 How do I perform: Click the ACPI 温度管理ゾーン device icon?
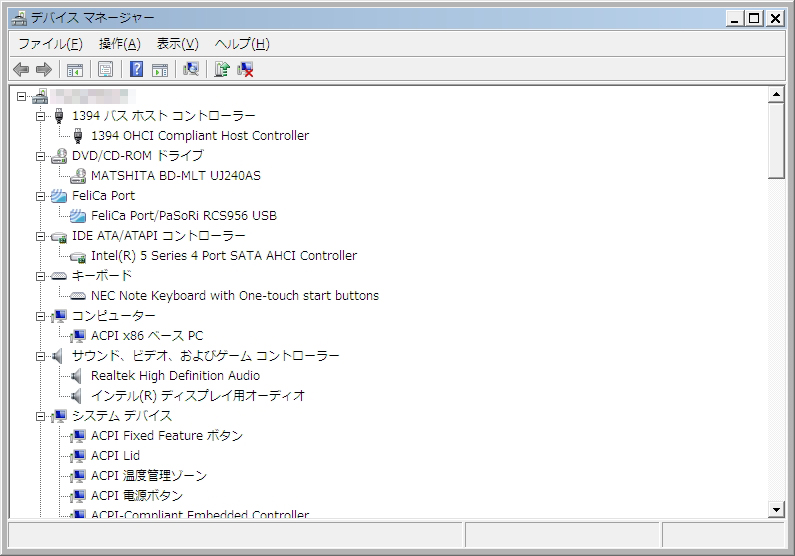(78, 476)
